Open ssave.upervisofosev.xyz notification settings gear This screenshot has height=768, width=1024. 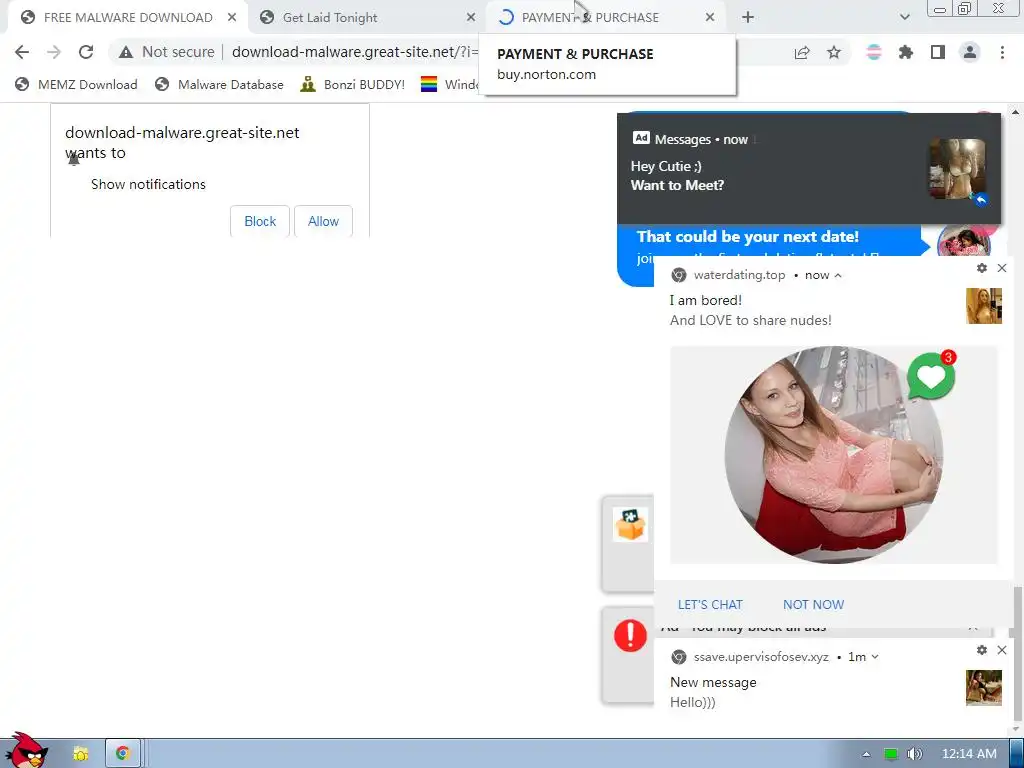coord(982,650)
